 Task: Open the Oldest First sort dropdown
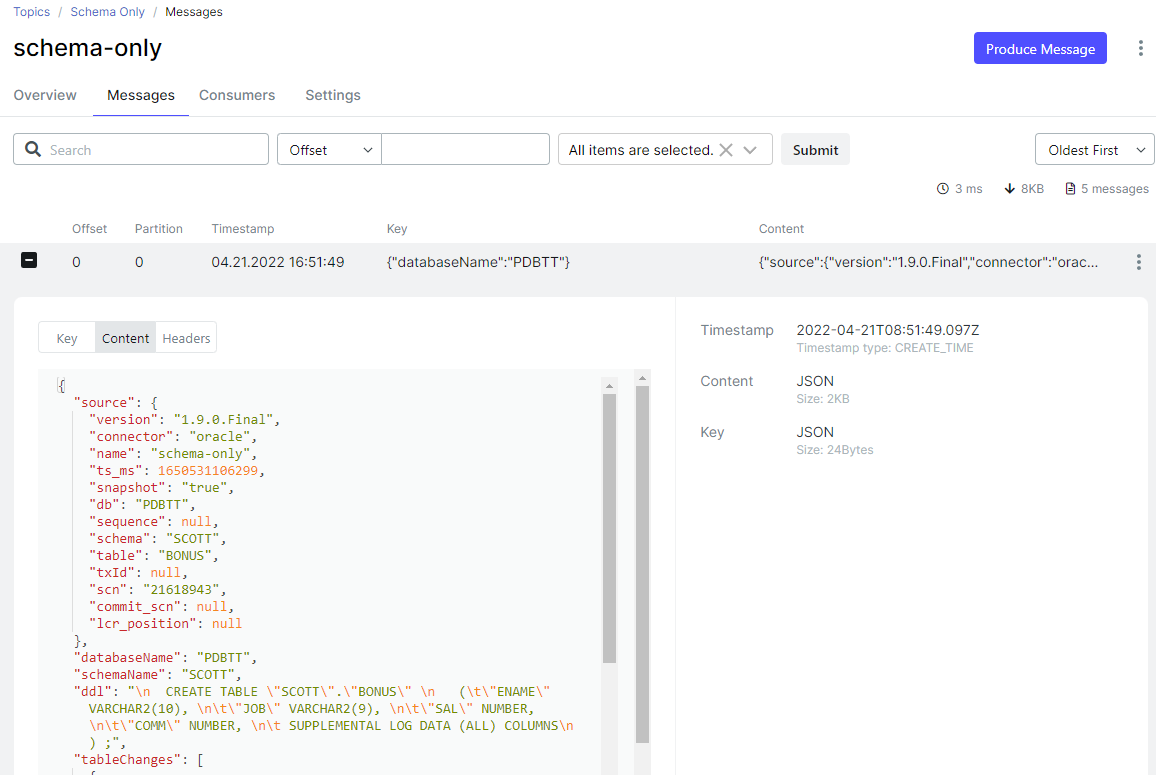click(x=1095, y=150)
